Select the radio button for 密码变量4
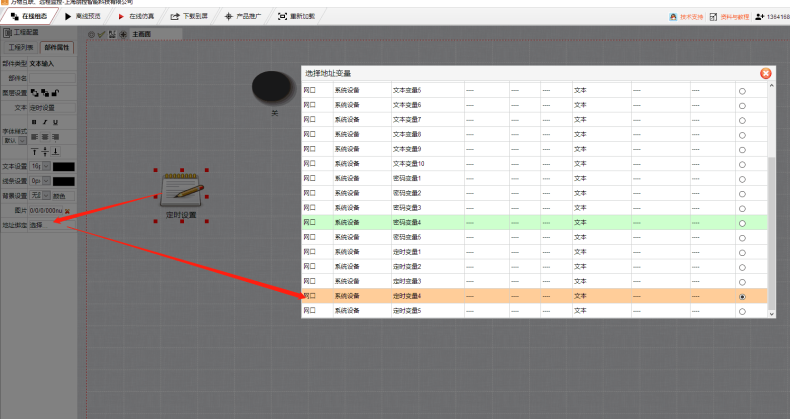Viewport: 790px width, 419px height. tap(741, 223)
